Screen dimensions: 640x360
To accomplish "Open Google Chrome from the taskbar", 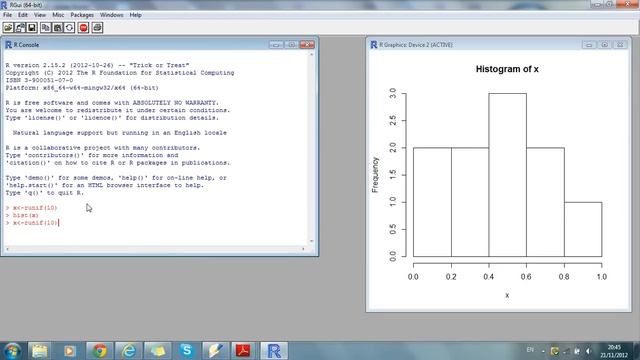I will tap(99, 351).
